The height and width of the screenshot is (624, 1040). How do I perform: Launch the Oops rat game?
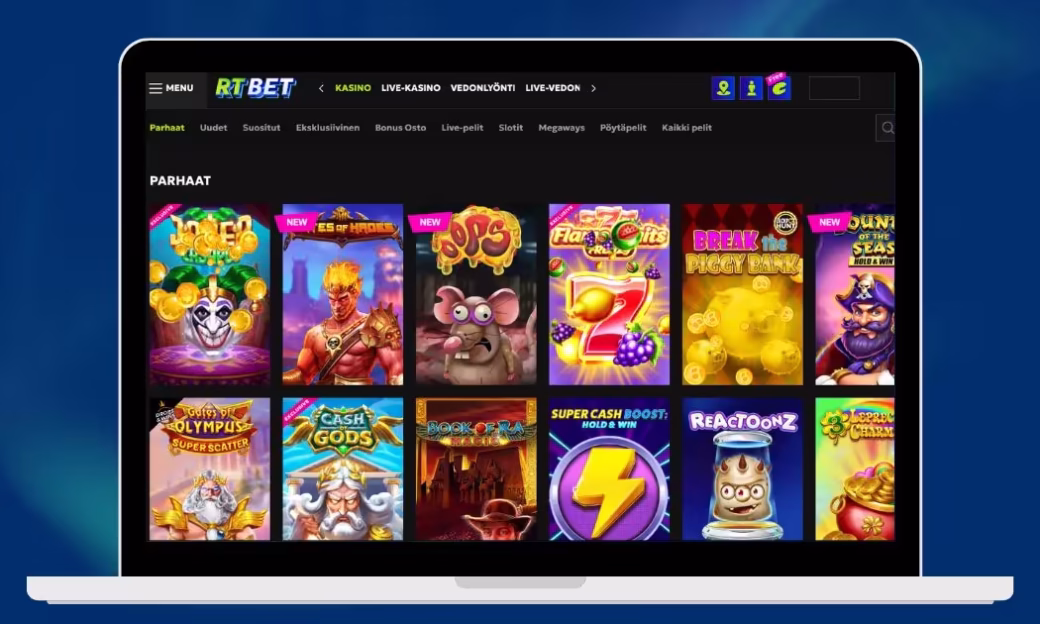(476, 294)
